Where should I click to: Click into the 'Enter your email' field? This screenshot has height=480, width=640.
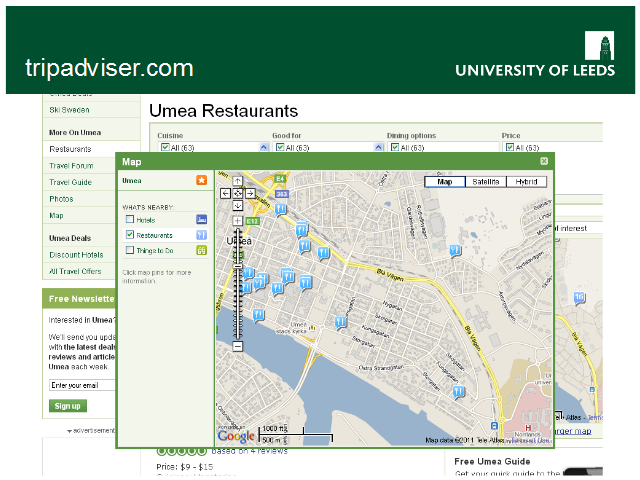(x=82, y=385)
